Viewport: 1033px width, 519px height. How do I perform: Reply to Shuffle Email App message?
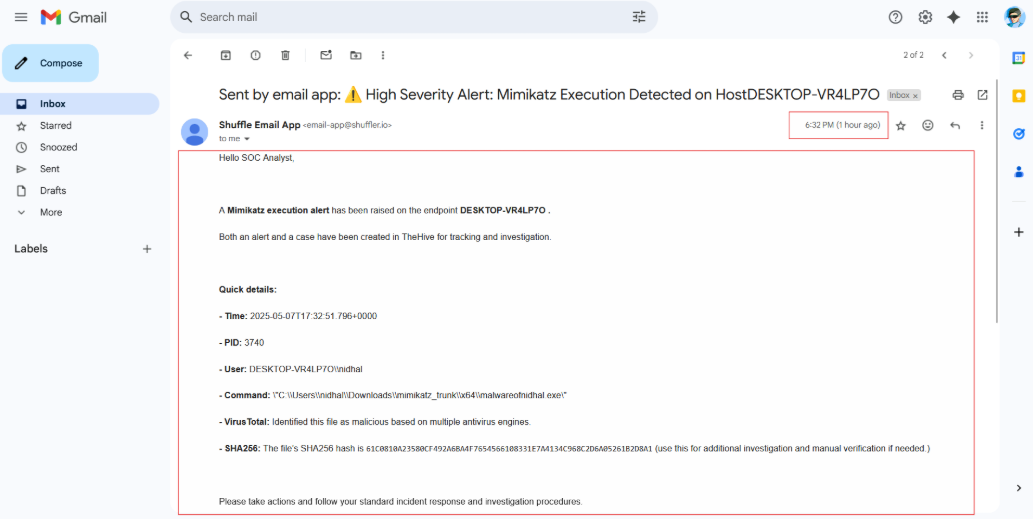[x=955, y=126]
